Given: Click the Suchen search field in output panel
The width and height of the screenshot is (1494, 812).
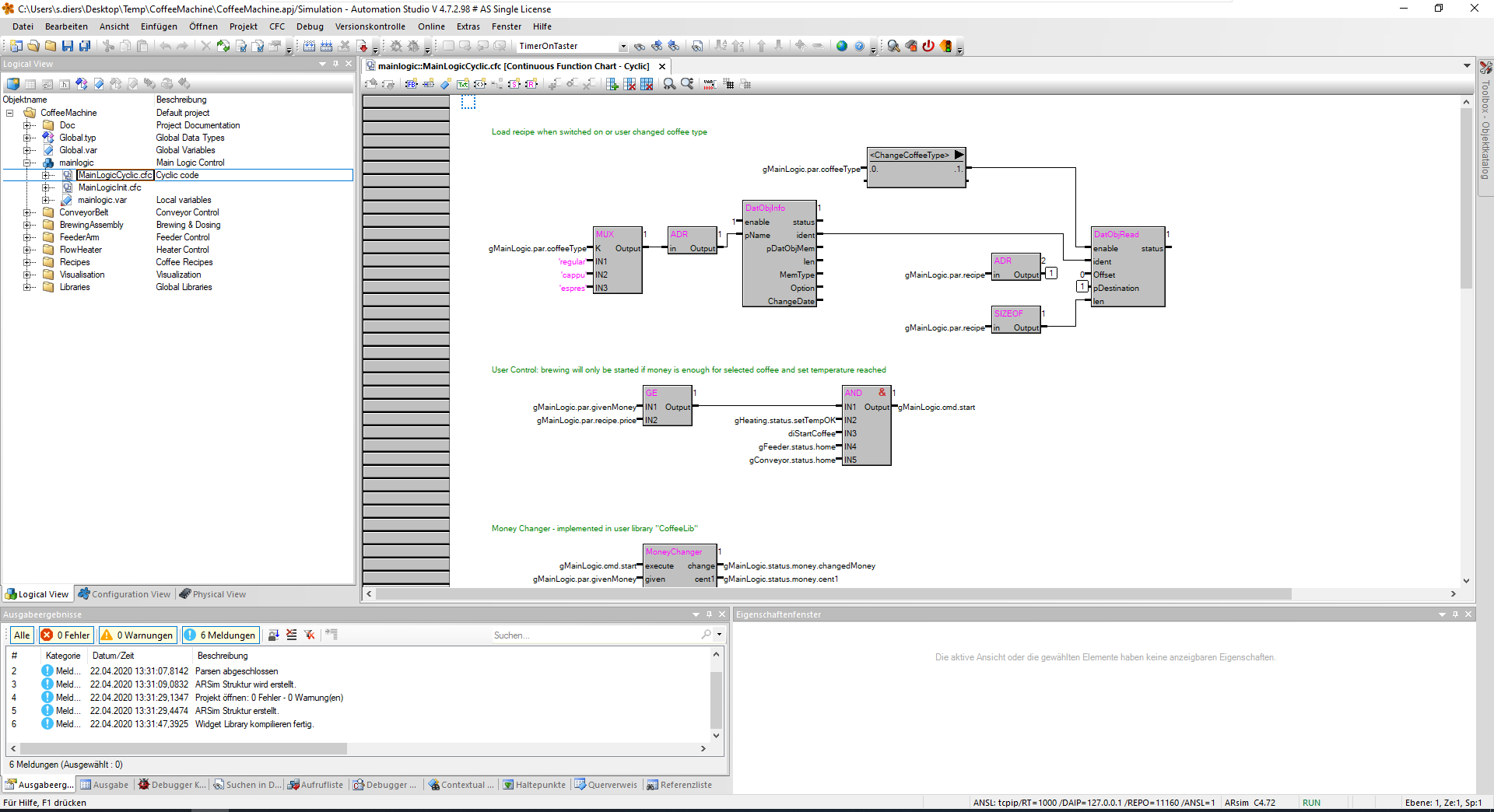Looking at the screenshot, I should (595, 635).
